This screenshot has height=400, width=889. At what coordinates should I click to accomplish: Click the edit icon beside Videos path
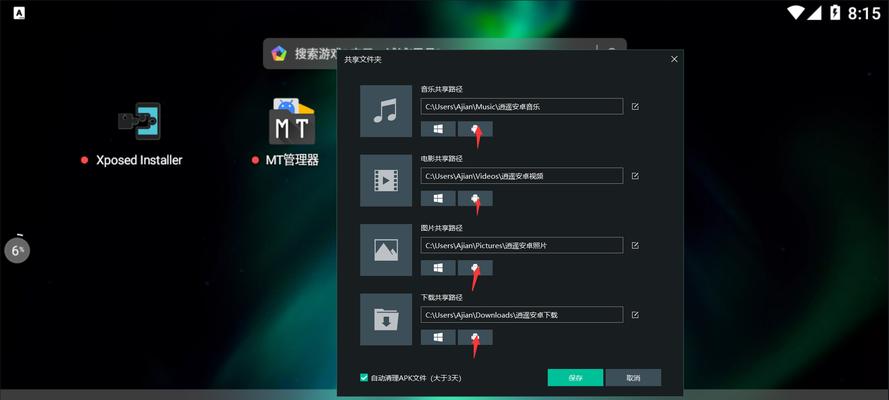coord(635,176)
